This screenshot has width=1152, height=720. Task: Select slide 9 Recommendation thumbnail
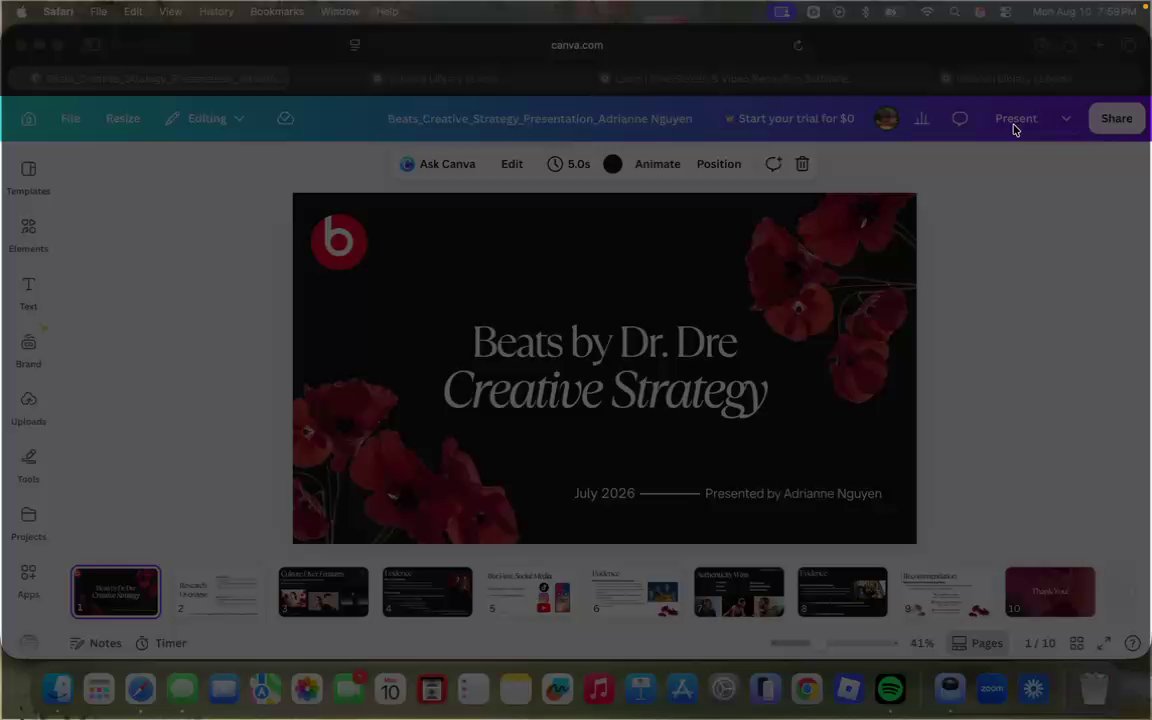(946, 591)
